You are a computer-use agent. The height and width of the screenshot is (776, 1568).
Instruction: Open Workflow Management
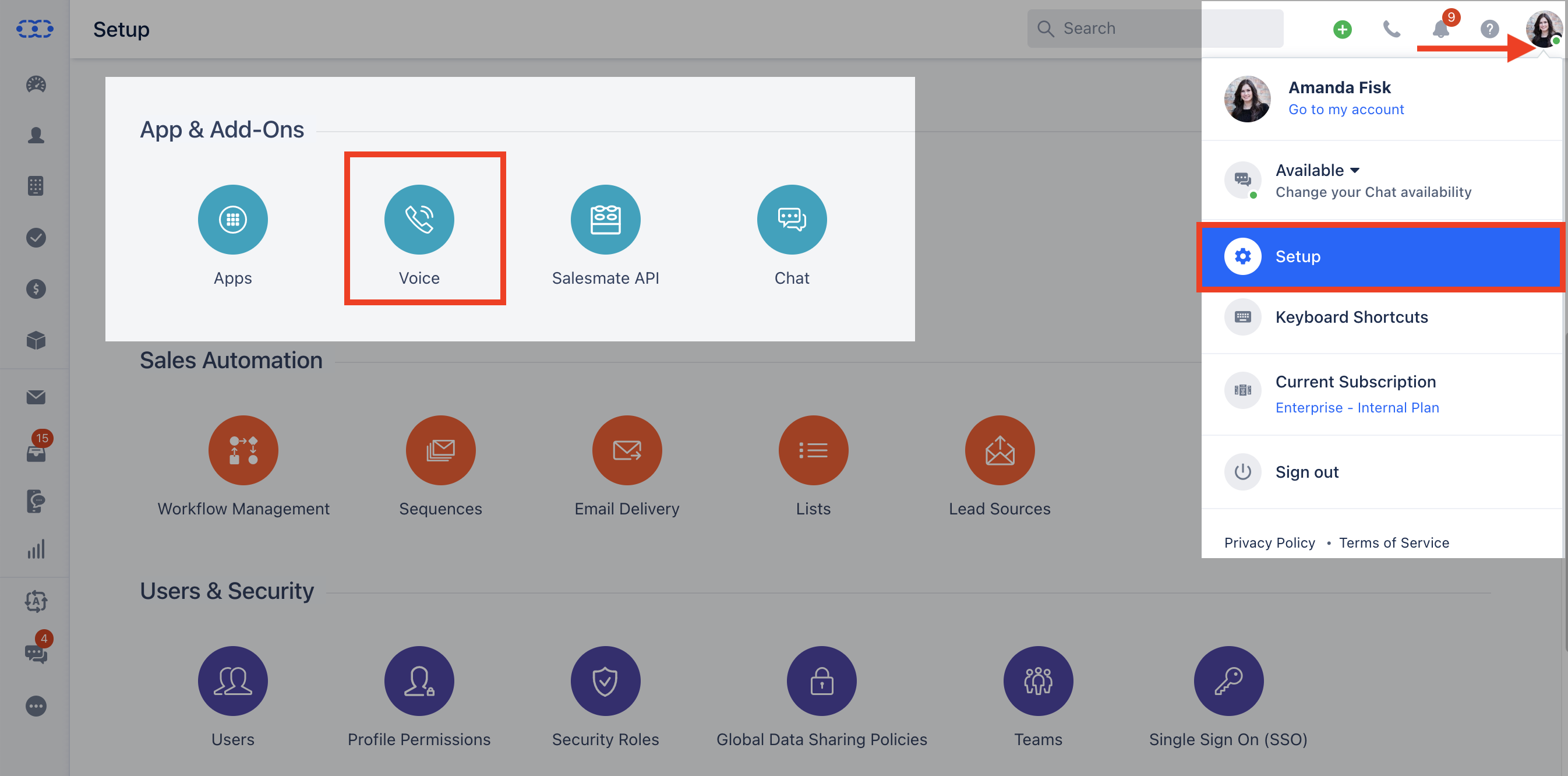pos(243,450)
